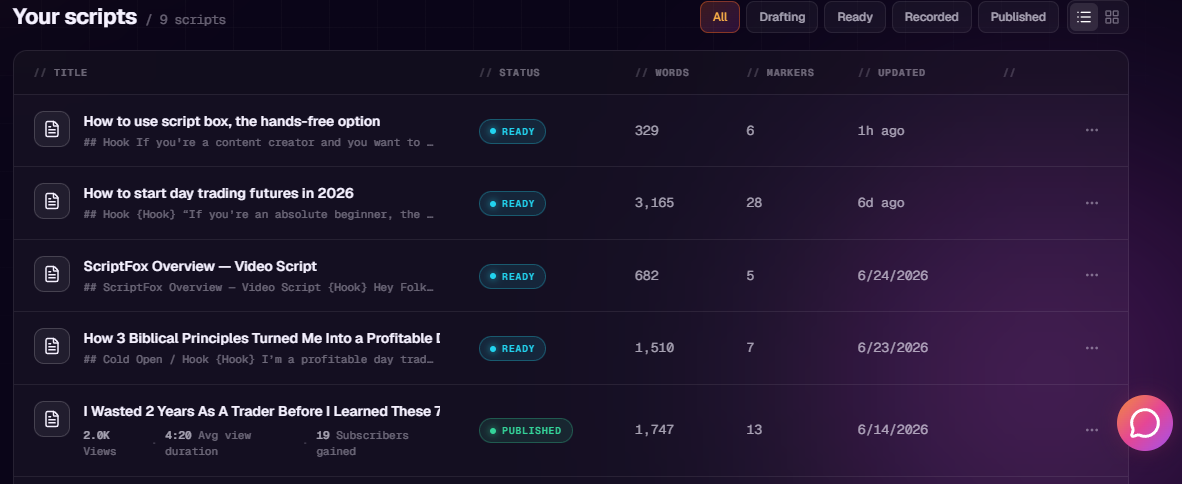Switch to list view layout
This screenshot has width=1182, height=484.
click(1084, 17)
